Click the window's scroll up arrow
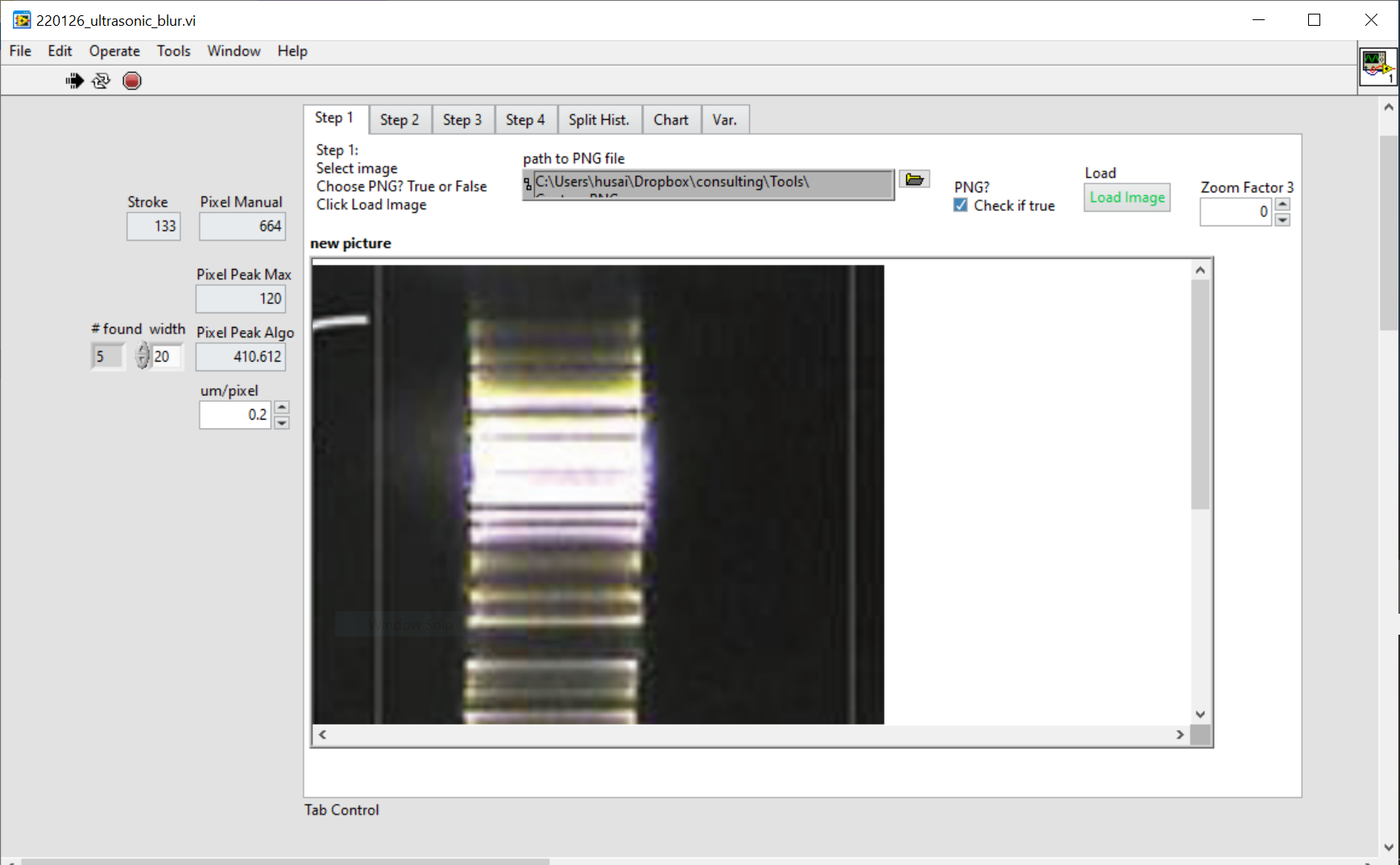 (x=1389, y=107)
